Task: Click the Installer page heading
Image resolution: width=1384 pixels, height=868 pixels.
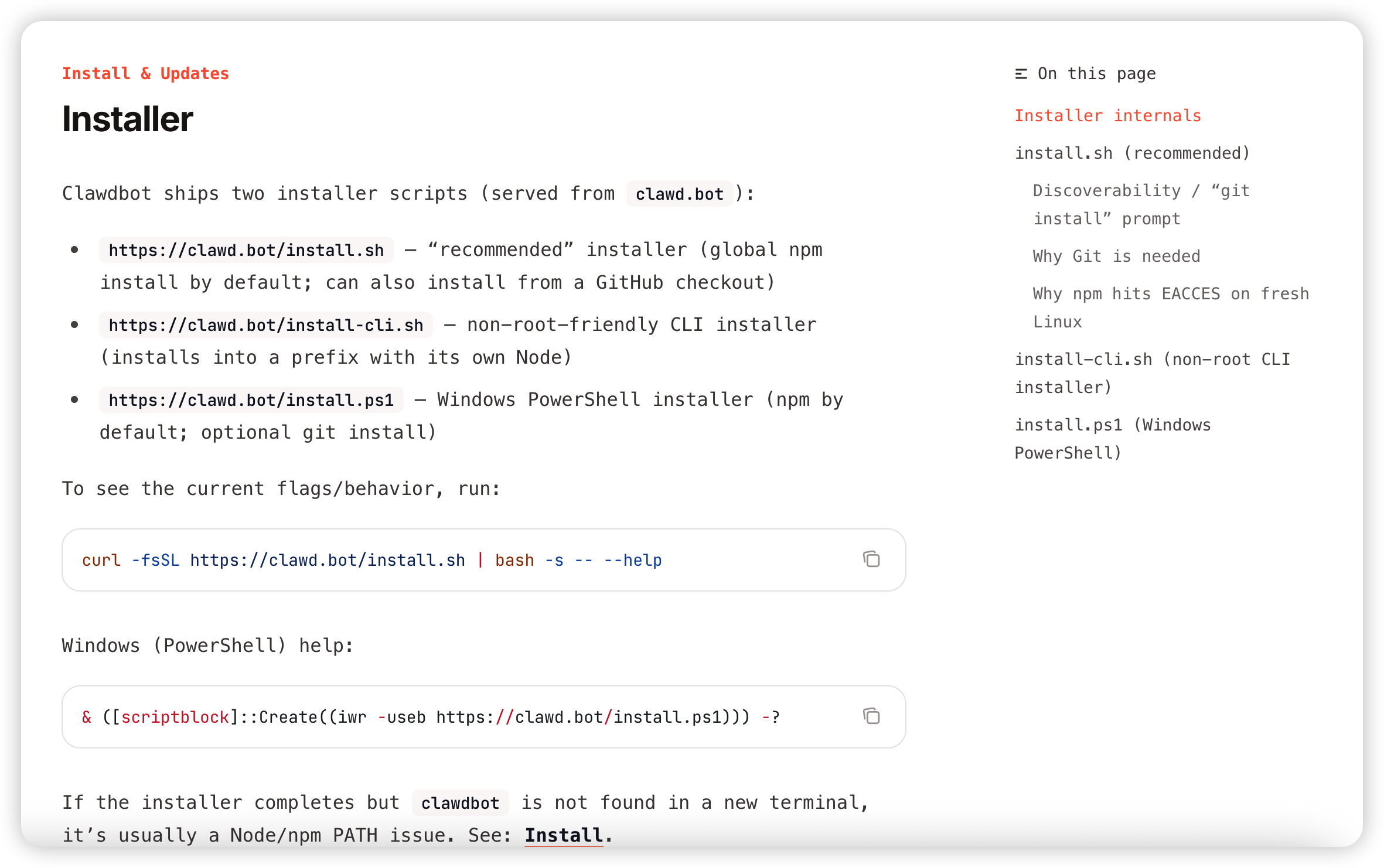Action: coord(127,119)
